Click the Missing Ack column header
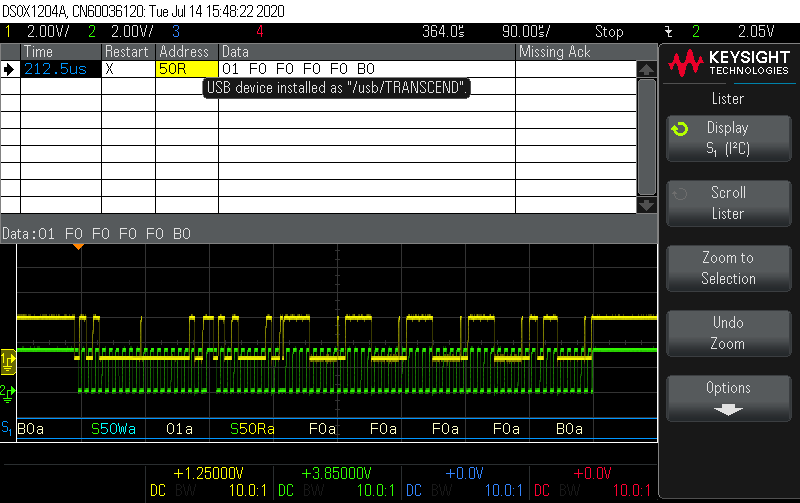Viewport: 800px width, 503px height. [577, 52]
